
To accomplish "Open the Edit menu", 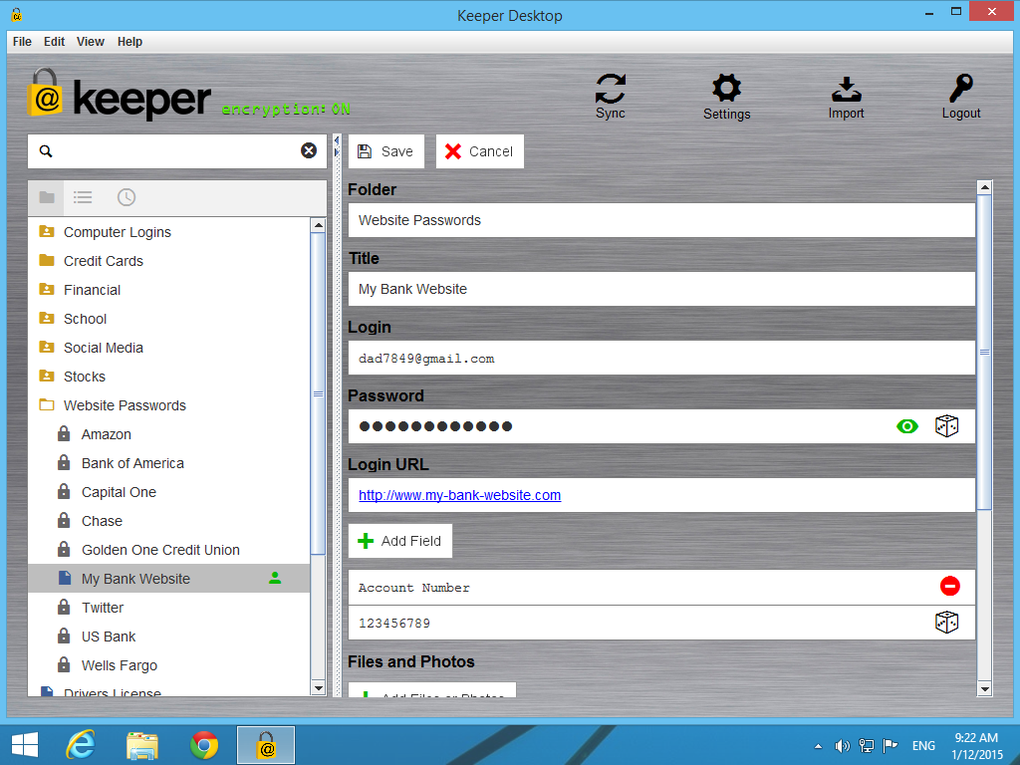I will (x=54, y=42).
